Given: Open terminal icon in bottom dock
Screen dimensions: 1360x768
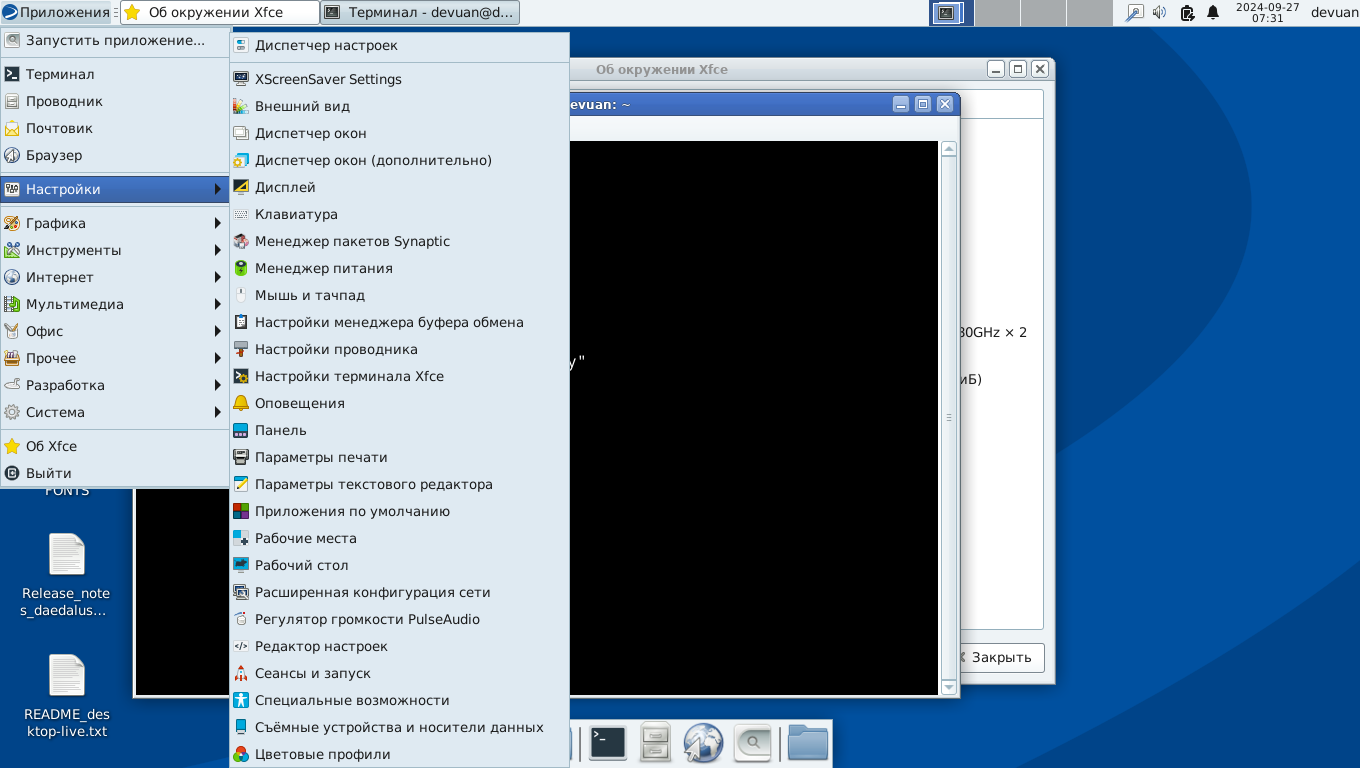Looking at the screenshot, I should (x=607, y=743).
